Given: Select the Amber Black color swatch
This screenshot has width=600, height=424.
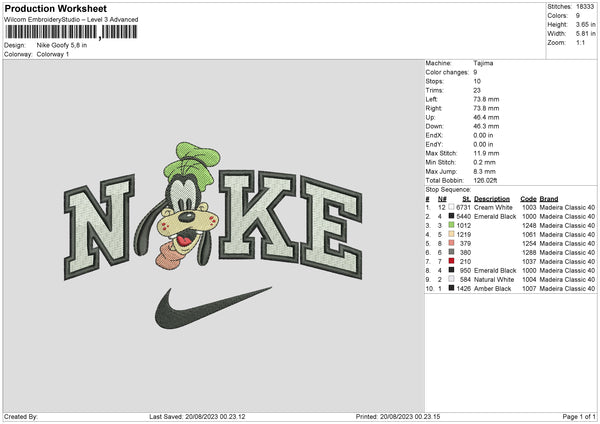Looking at the screenshot, I should (x=452, y=288).
